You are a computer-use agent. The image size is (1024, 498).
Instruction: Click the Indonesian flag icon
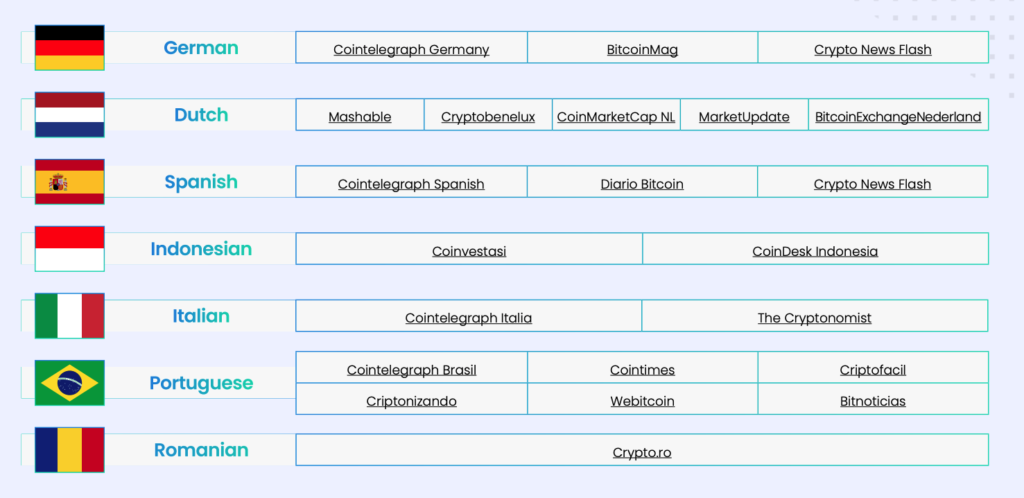(x=69, y=249)
